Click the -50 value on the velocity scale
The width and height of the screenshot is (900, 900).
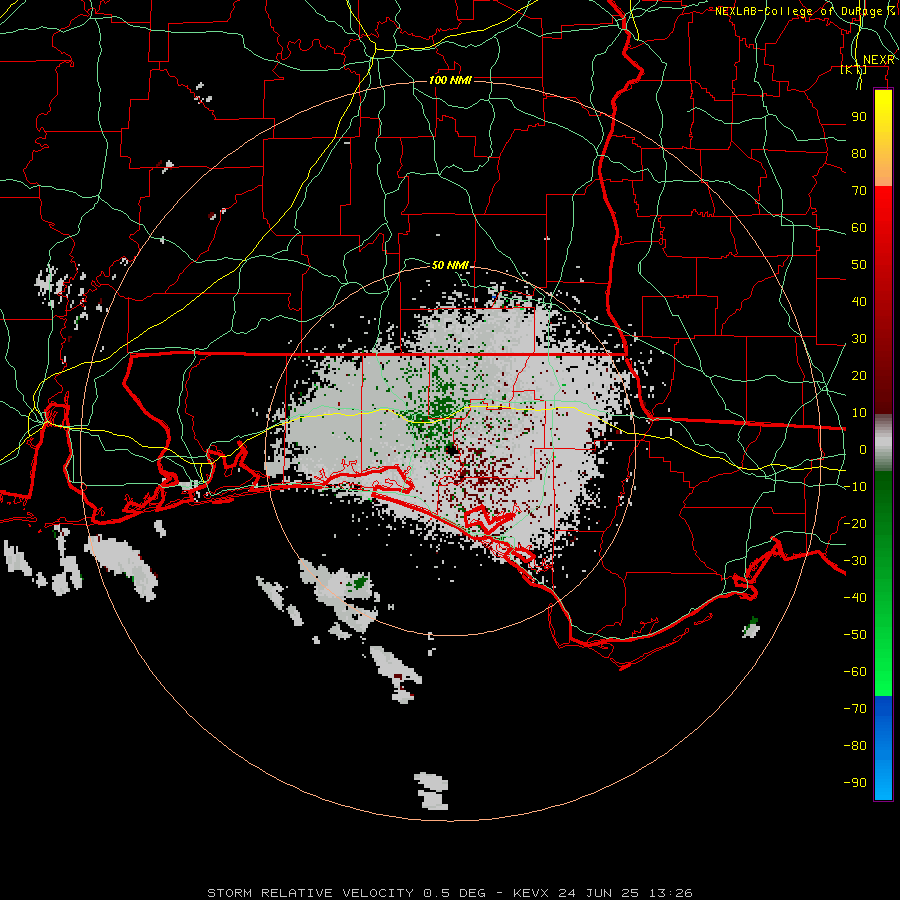[855, 635]
